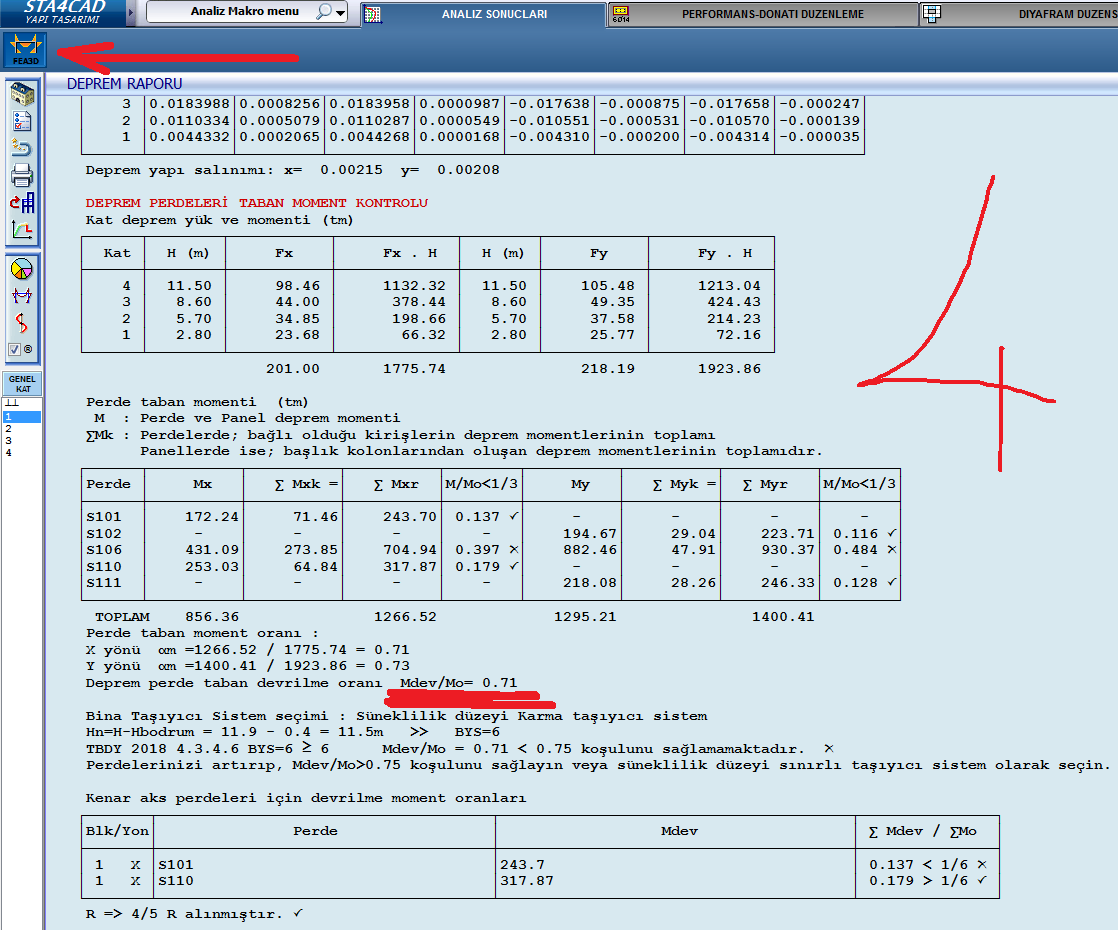This screenshot has width=1118, height=930.
Task: Click the red S-curve icon
Action: (x=22, y=323)
